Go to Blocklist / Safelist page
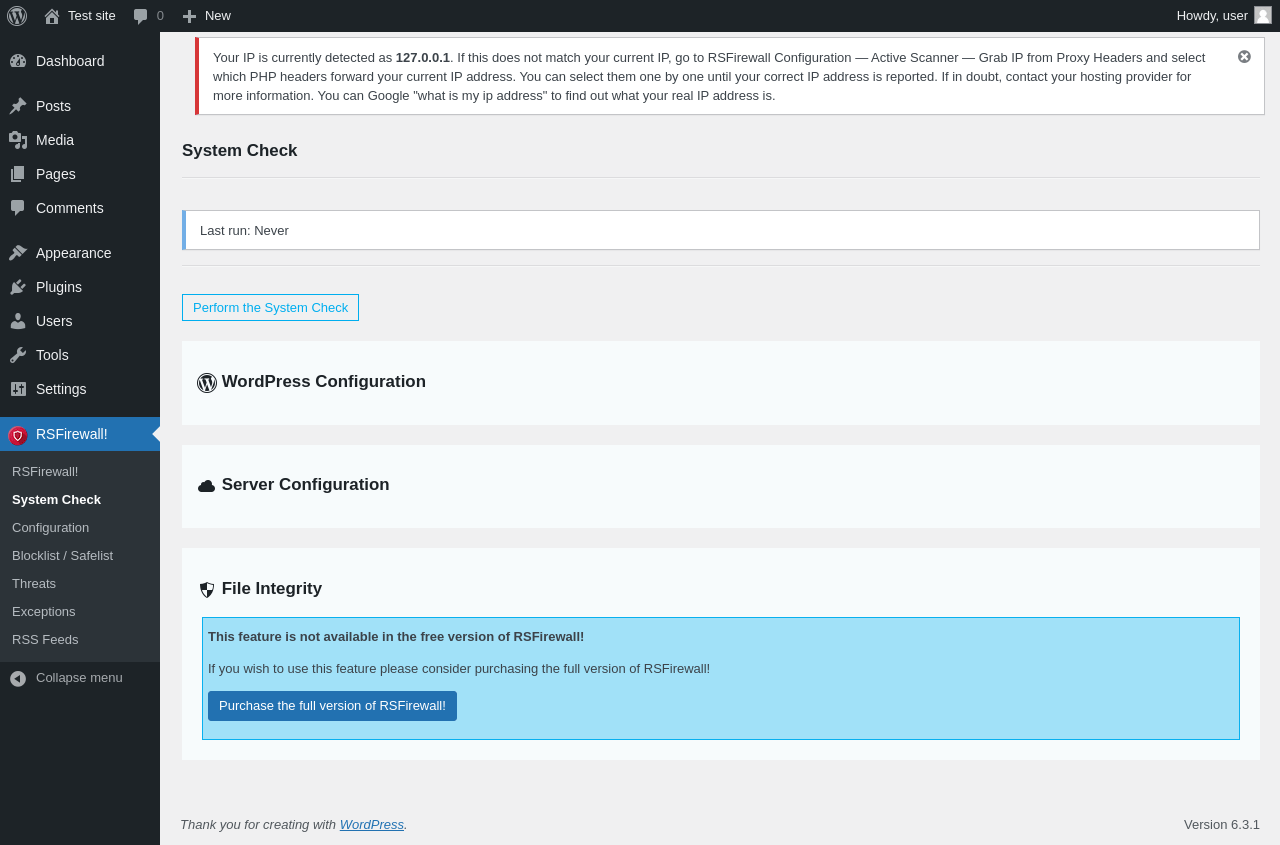The width and height of the screenshot is (1280, 845). (62, 555)
